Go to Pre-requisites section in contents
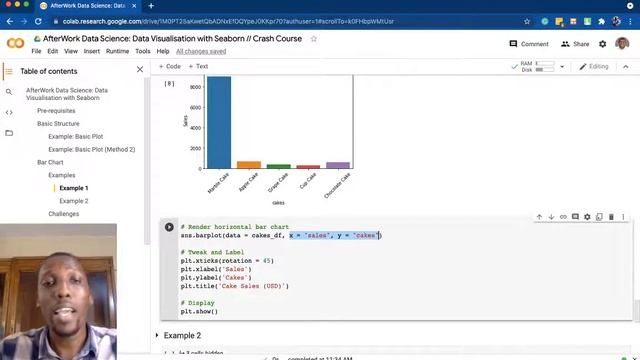The image size is (640, 360). click(56, 111)
